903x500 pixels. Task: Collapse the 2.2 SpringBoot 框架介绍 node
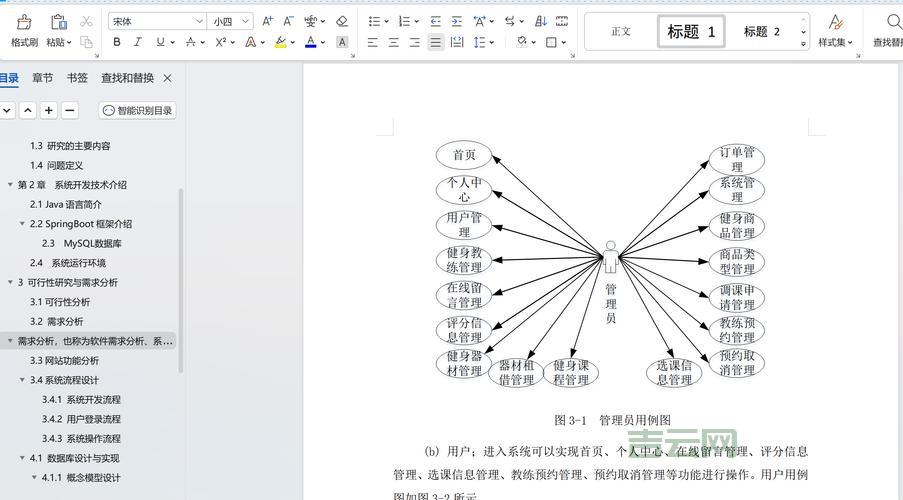tap(22, 224)
